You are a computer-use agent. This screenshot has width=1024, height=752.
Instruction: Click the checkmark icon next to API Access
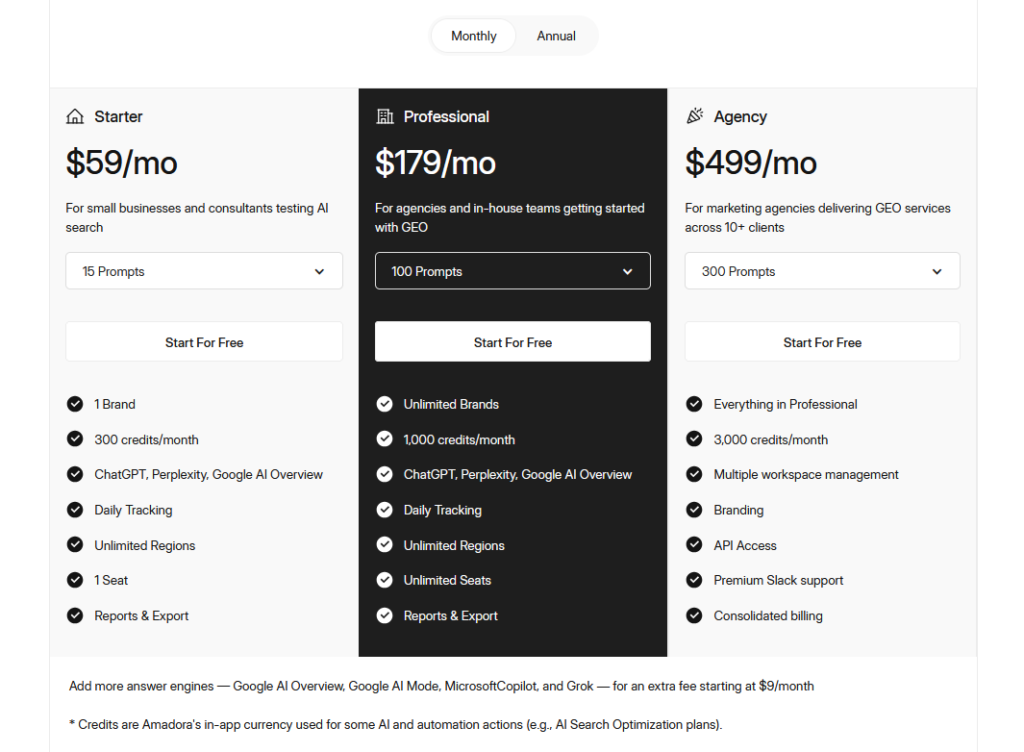click(x=694, y=545)
